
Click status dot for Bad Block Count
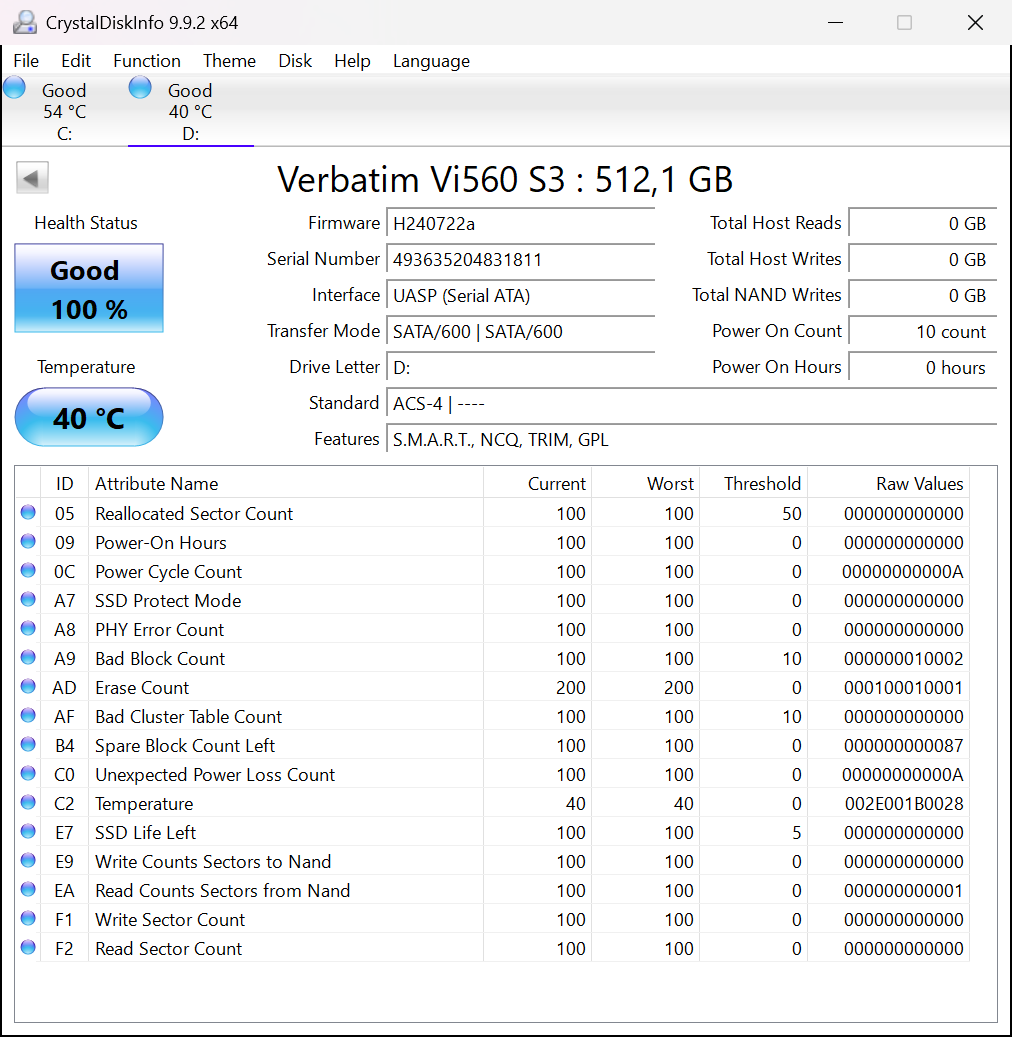[28, 658]
